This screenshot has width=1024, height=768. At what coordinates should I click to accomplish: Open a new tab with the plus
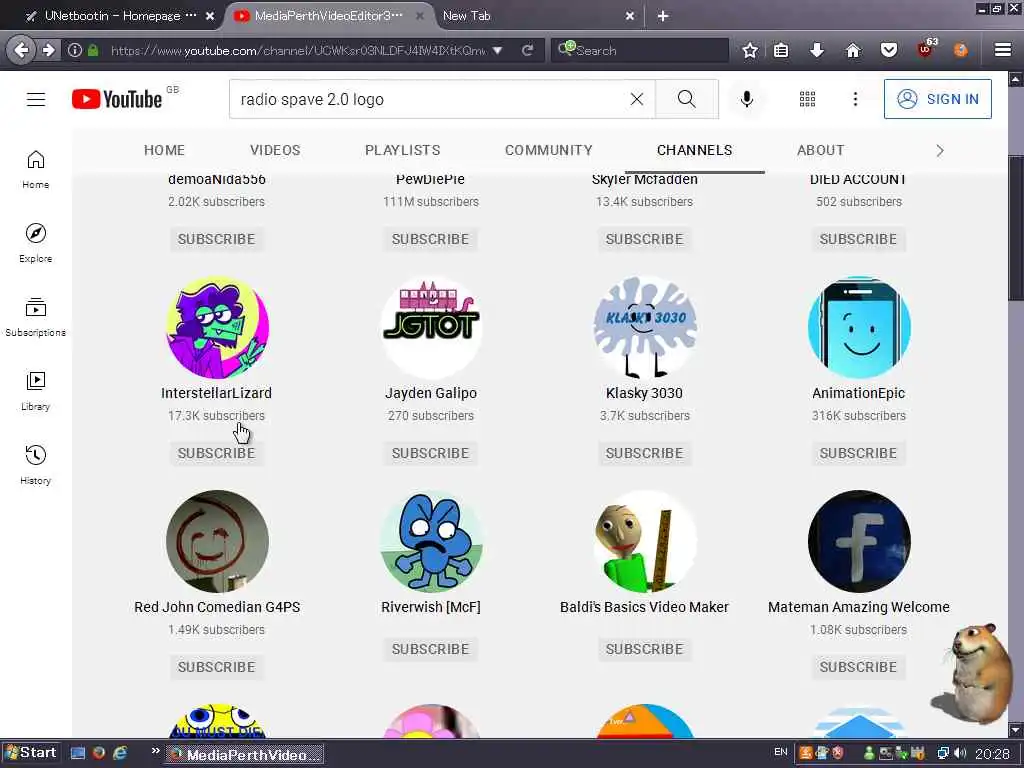(663, 16)
